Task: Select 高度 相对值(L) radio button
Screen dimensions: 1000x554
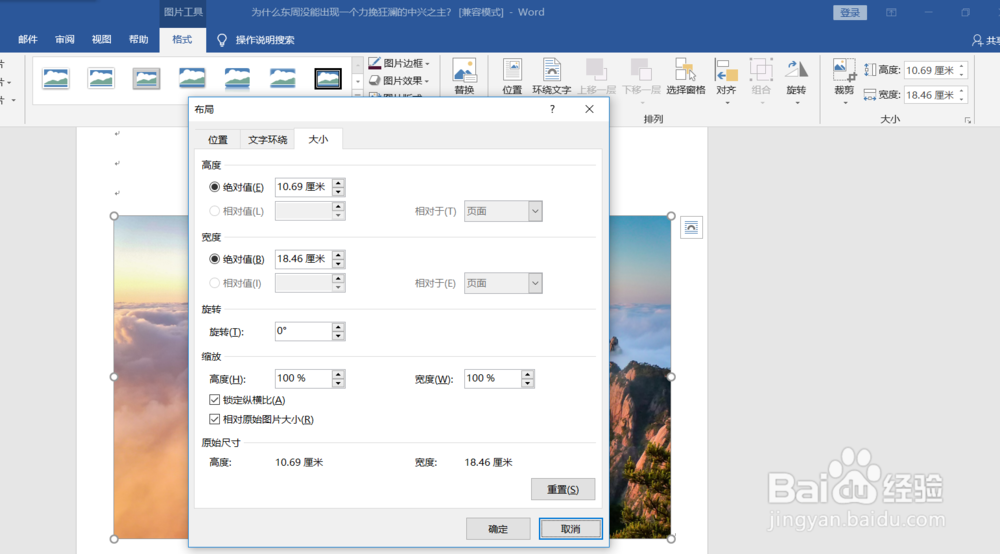Action: (214, 211)
